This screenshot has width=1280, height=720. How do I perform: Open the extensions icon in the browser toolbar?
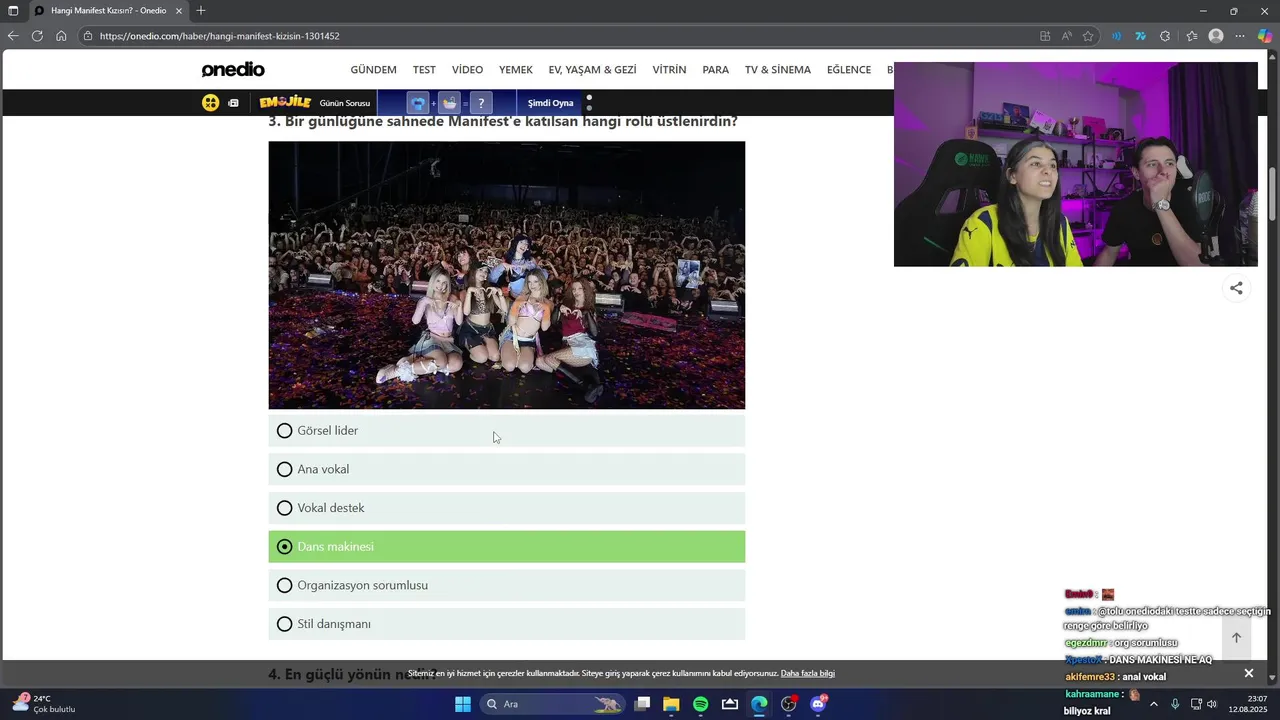1165,36
